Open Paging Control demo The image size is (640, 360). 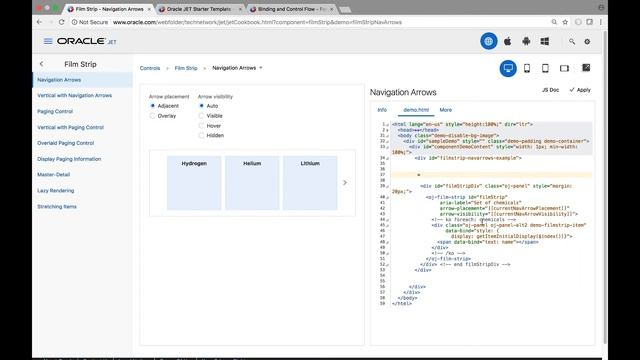[x=55, y=111]
